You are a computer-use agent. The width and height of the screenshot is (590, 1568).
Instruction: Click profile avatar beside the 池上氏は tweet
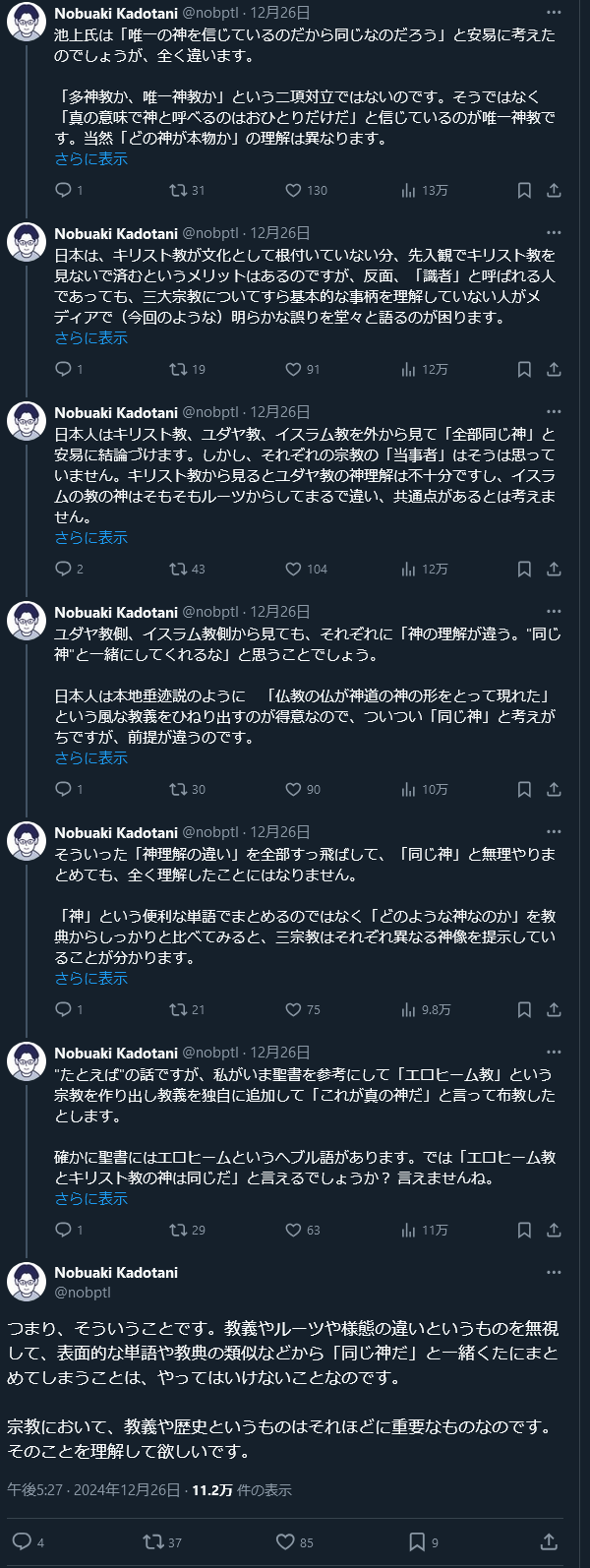27,22
